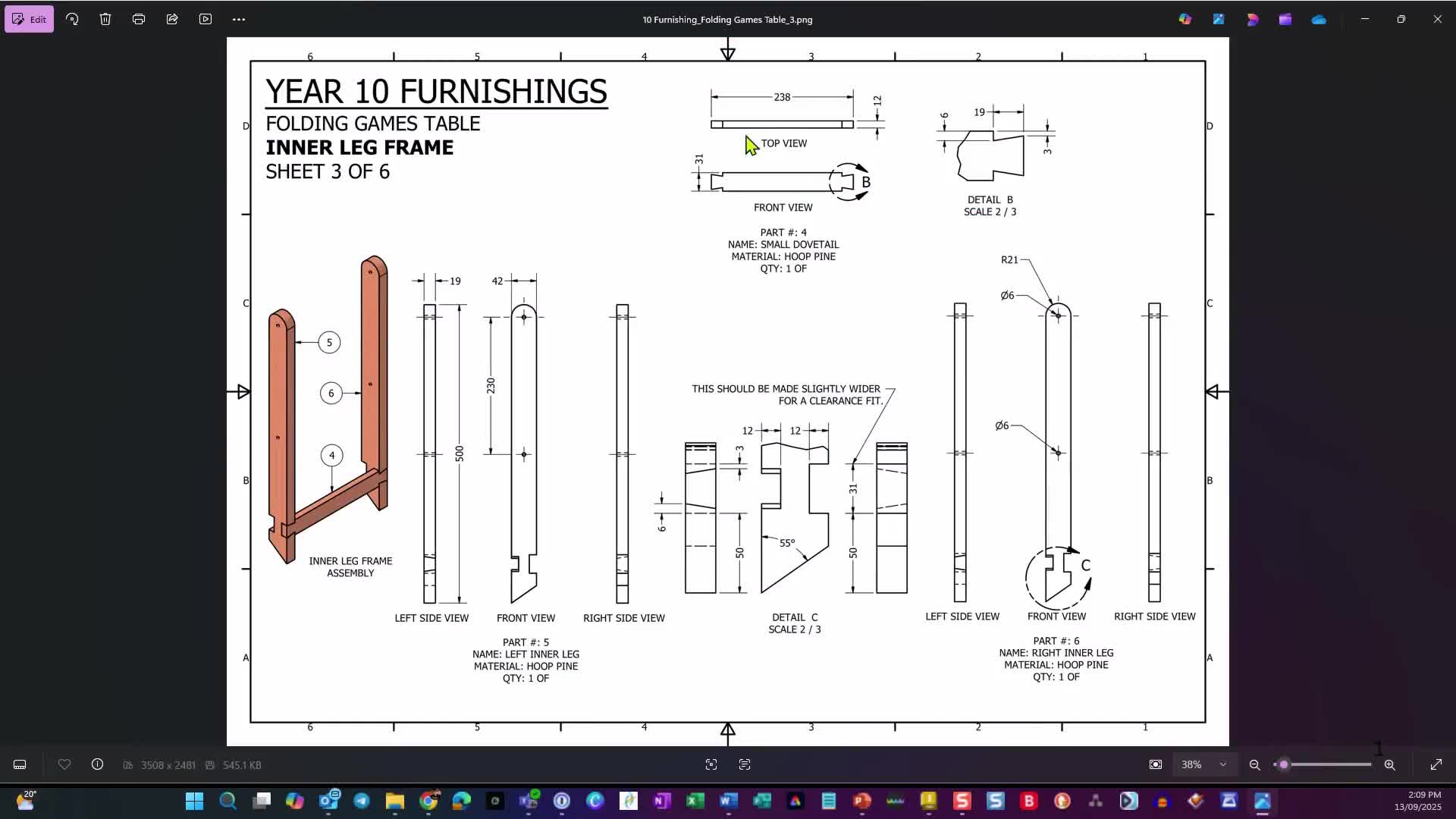Open Windows Start menu on taskbar
Screen dimensions: 1456x819
(195, 801)
